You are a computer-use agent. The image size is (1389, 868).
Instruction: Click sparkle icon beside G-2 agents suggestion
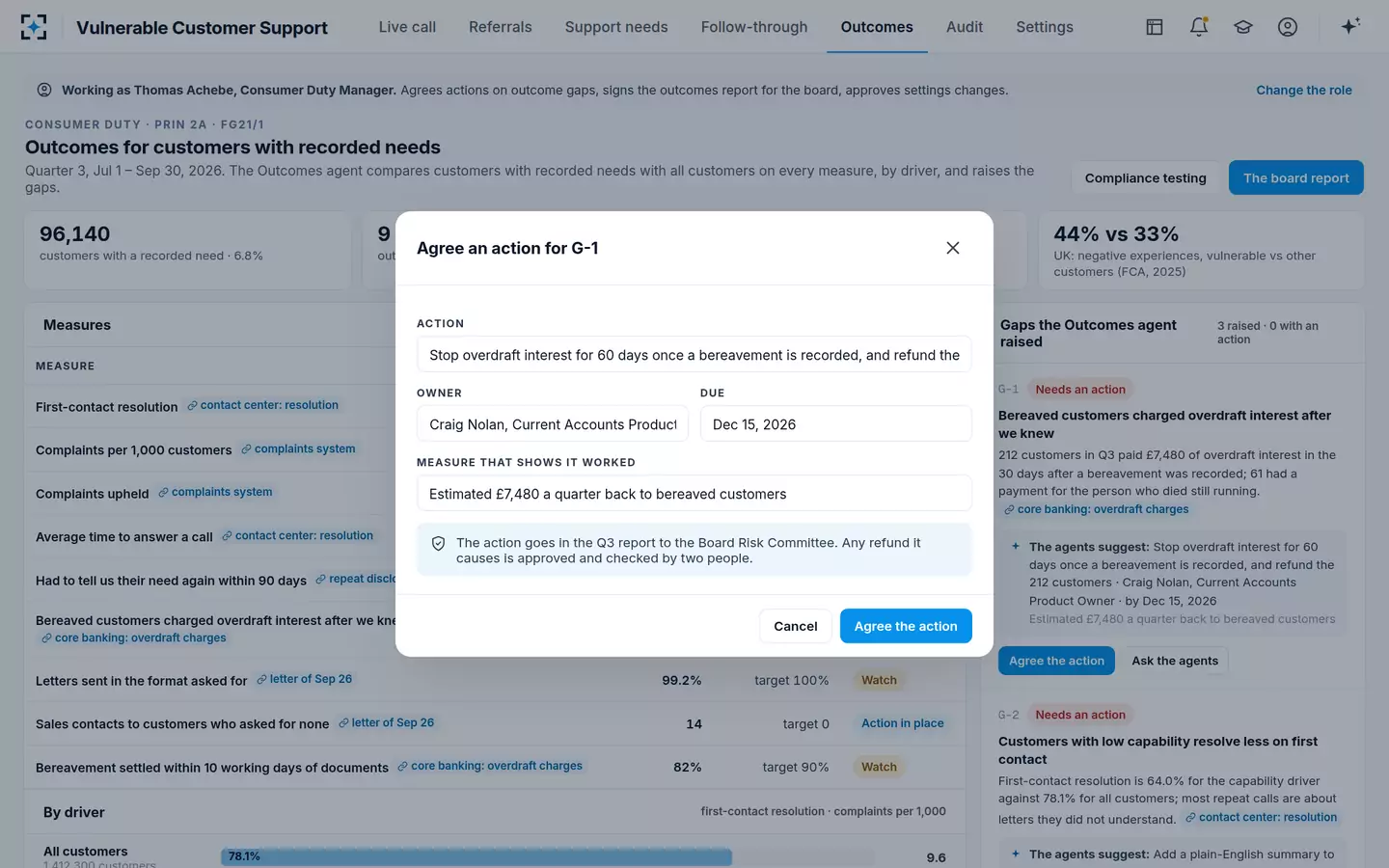[1016, 854]
